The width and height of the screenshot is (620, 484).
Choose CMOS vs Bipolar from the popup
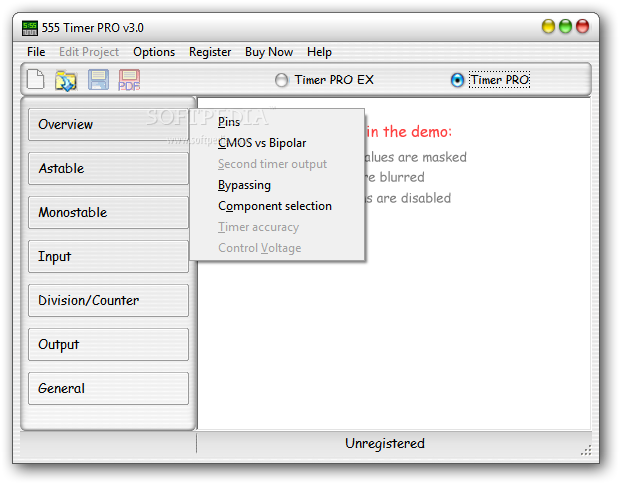(x=277, y=143)
